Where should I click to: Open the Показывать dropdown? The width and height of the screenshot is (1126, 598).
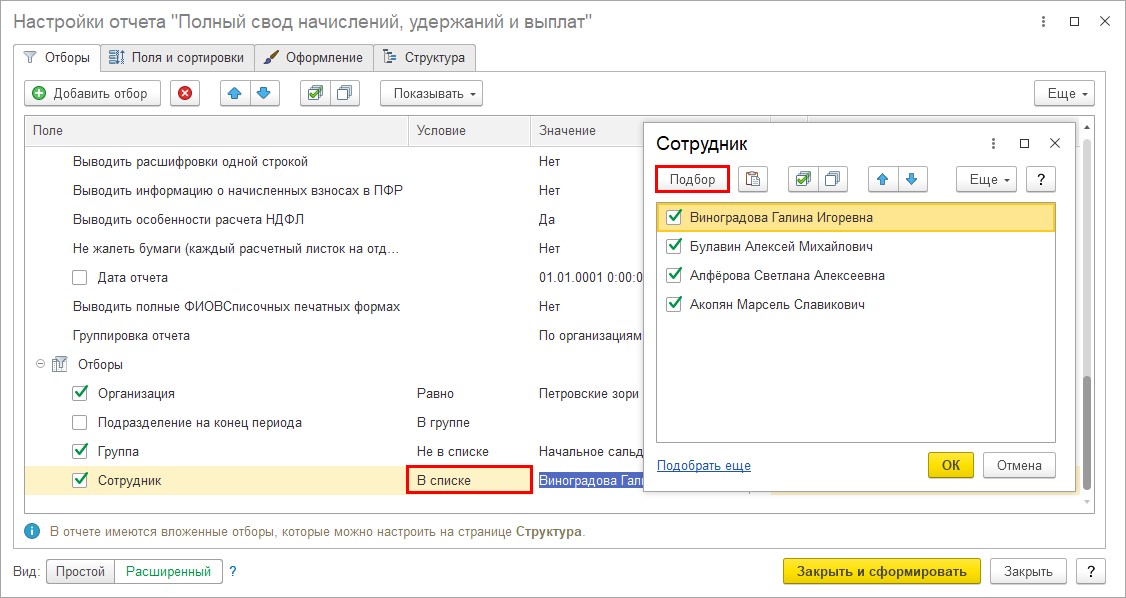click(x=432, y=93)
